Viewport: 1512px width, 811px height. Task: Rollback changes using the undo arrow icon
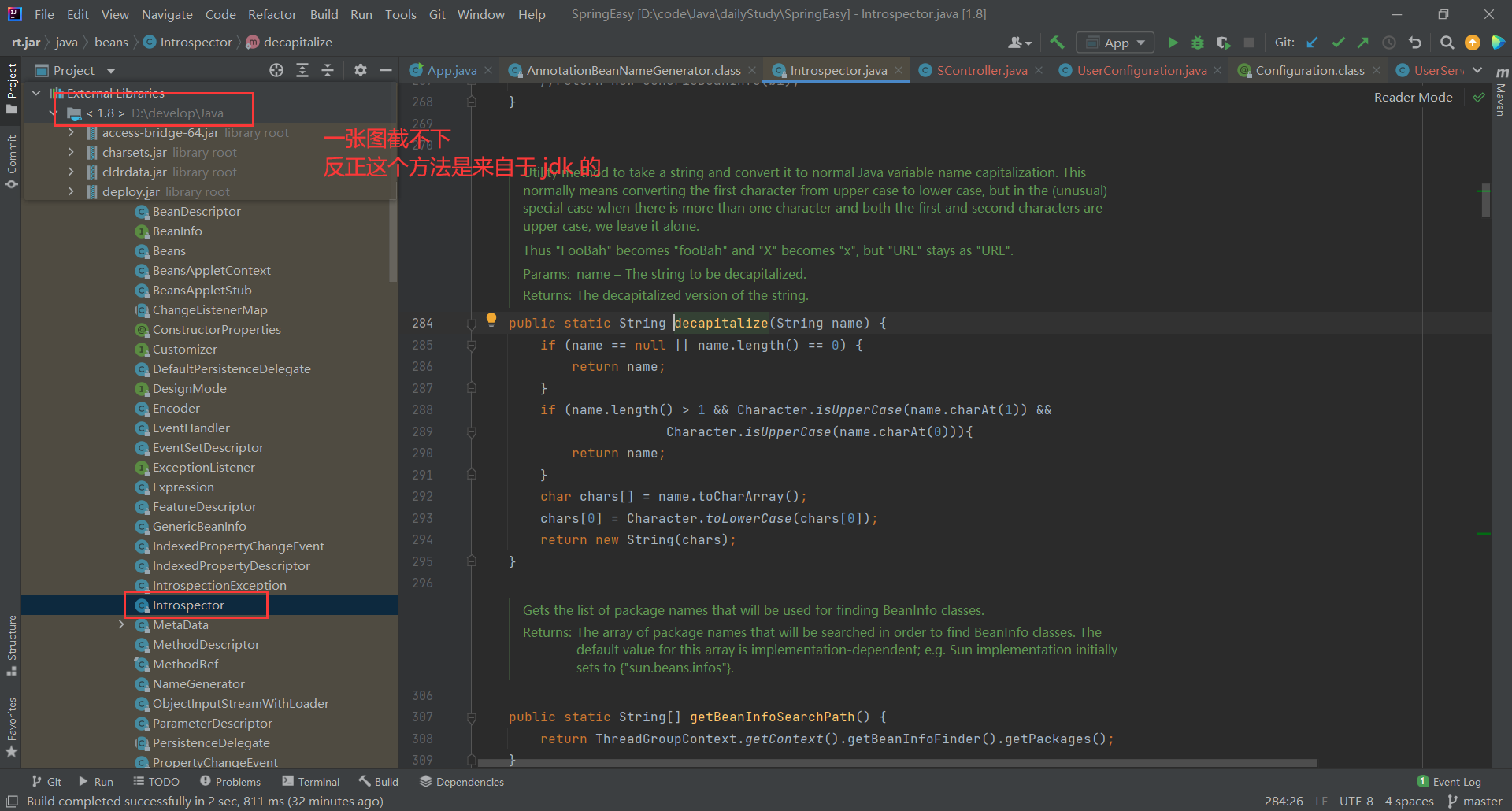coord(1415,43)
